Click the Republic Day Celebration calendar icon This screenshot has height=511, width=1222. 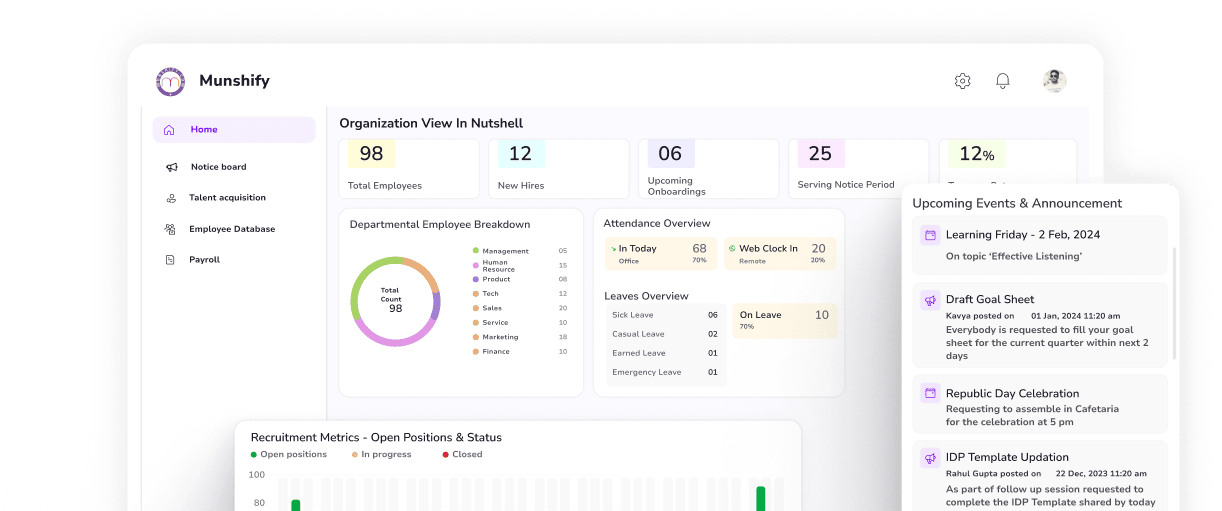coord(930,393)
